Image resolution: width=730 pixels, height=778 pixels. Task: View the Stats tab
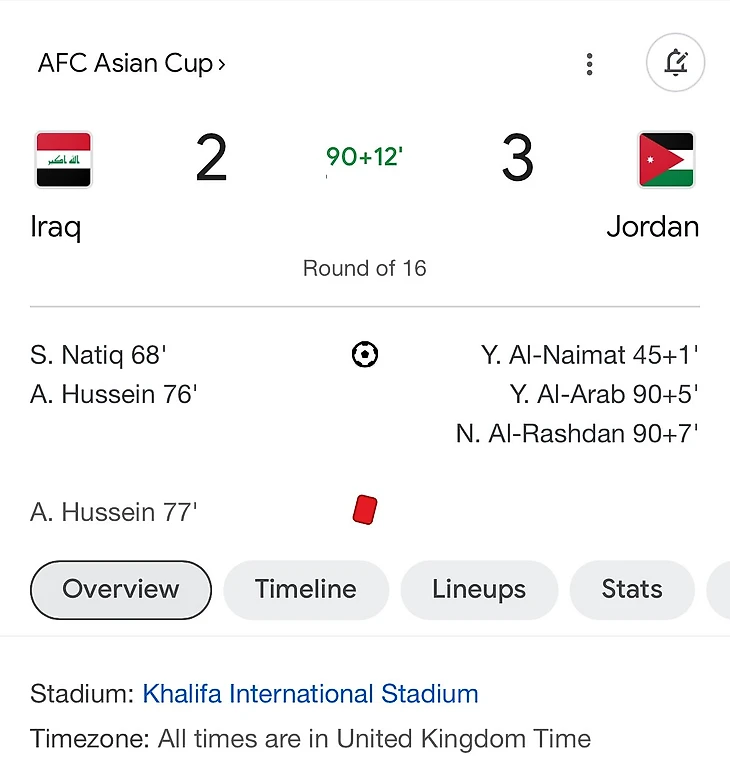pos(631,590)
